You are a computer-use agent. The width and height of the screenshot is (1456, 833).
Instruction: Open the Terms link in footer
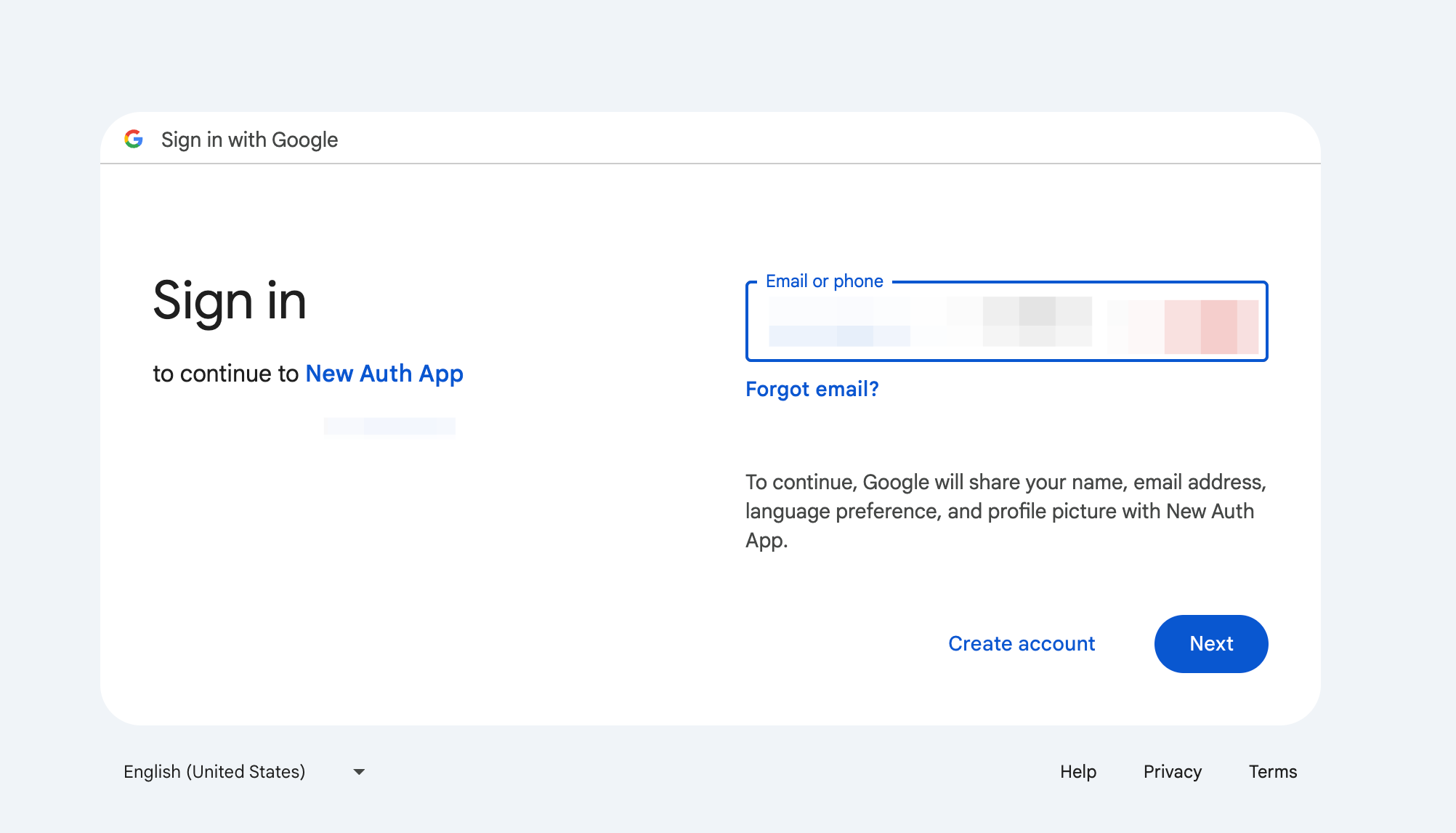(x=1273, y=772)
